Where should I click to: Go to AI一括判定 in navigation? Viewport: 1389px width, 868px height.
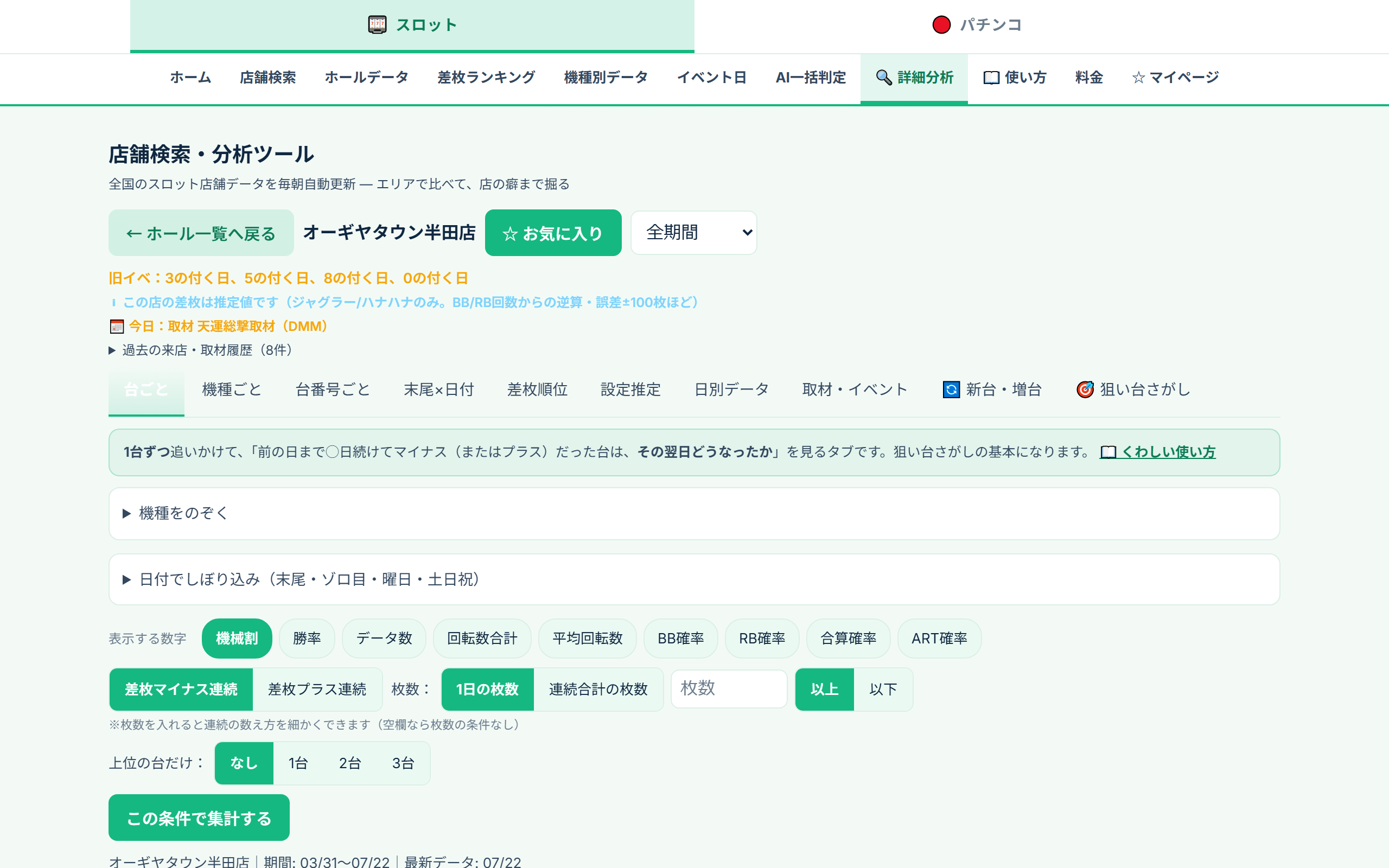point(811,78)
